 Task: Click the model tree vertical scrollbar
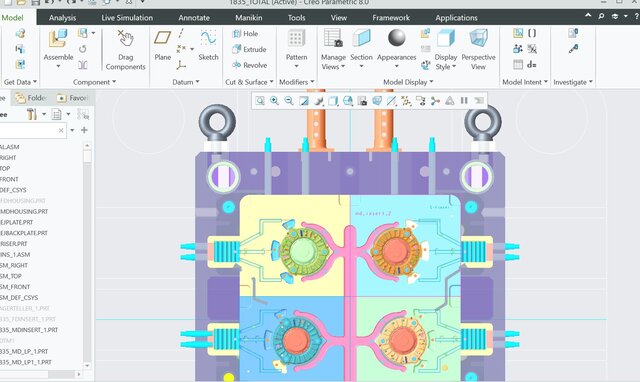click(x=87, y=256)
